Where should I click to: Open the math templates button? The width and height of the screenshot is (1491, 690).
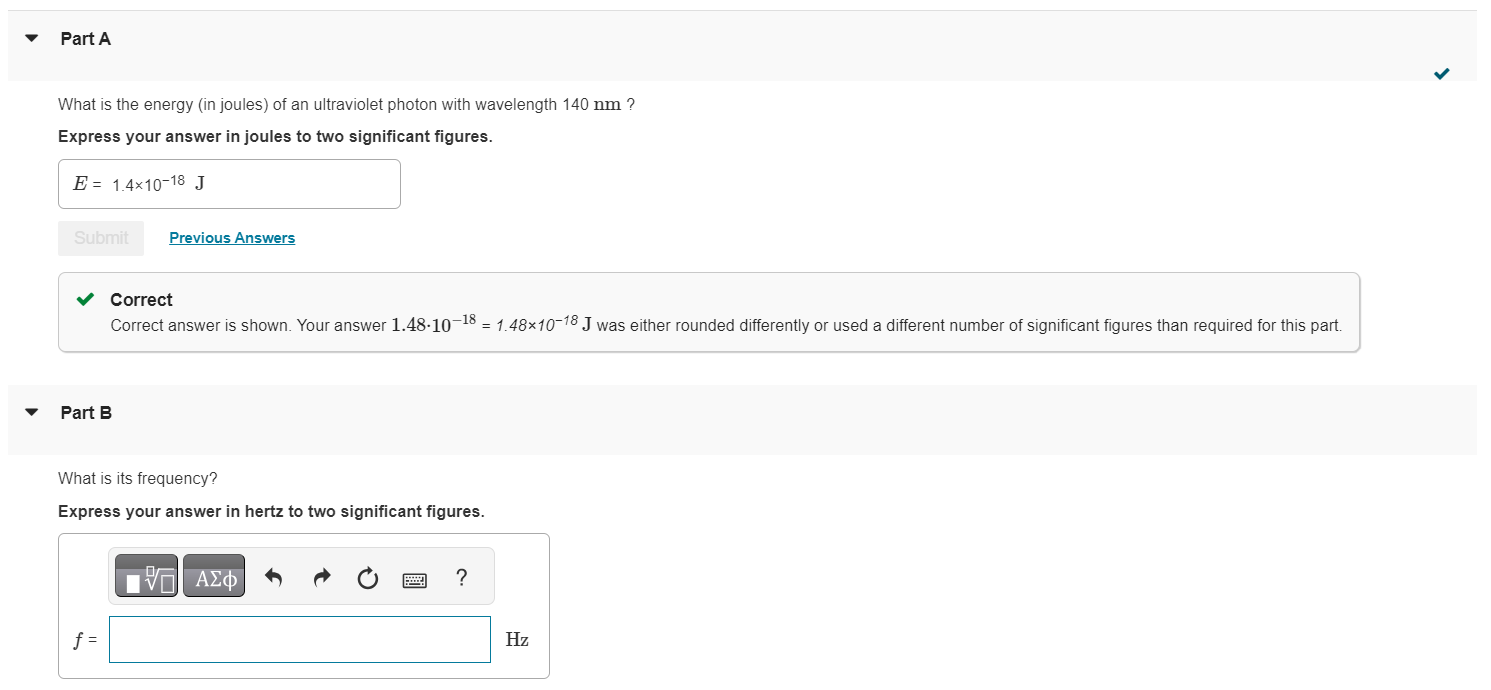pos(146,577)
